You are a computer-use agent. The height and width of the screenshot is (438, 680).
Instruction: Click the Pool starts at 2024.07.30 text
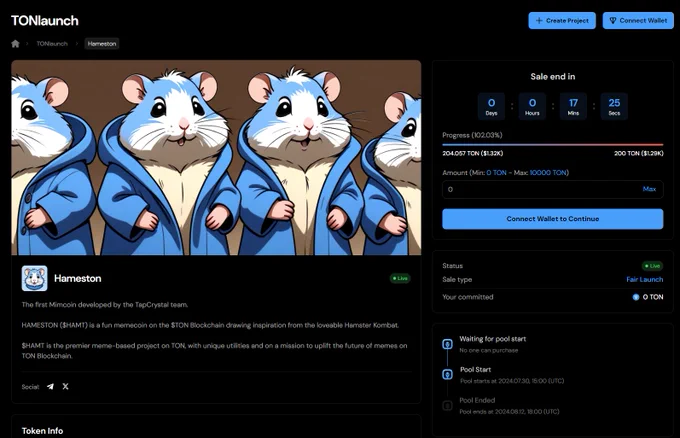512,381
